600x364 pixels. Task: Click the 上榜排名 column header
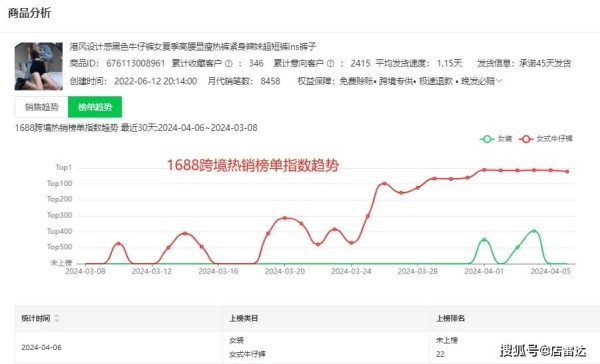pyautogui.click(x=450, y=318)
